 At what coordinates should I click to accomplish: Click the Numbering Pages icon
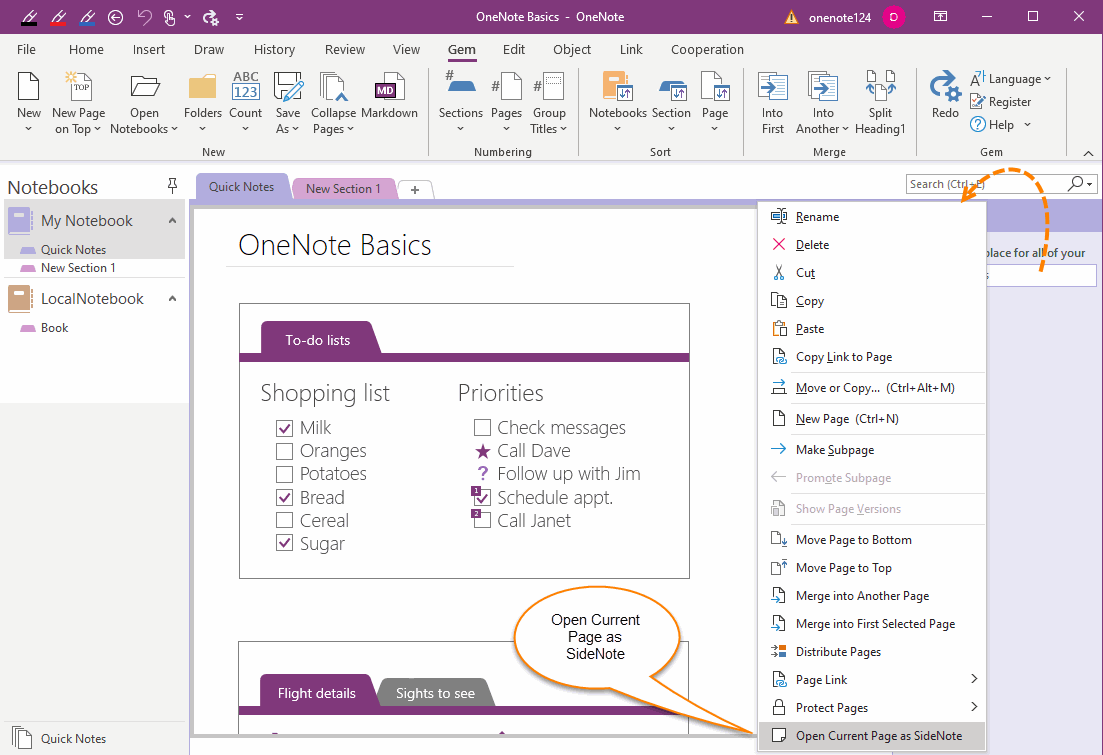click(x=506, y=87)
